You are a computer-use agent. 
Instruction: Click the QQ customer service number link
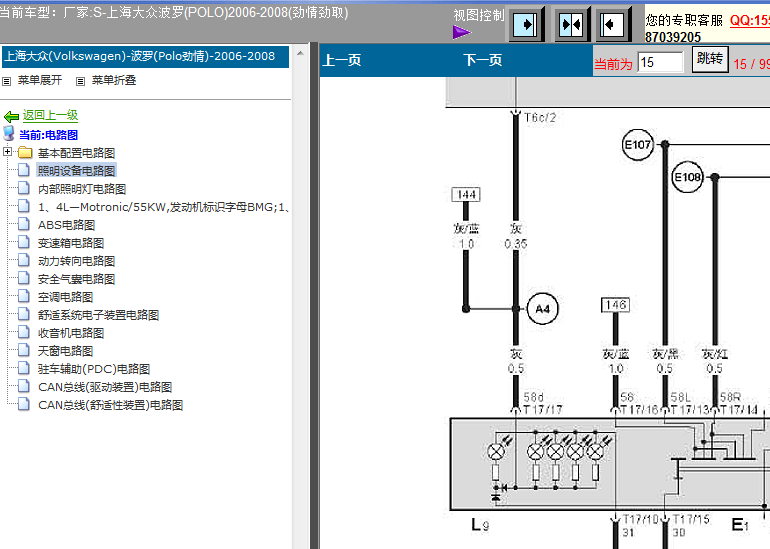(x=749, y=20)
